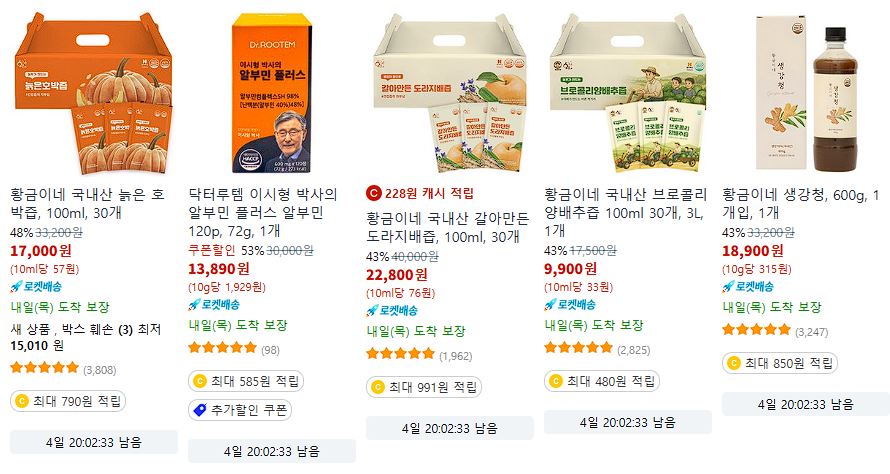
Task: Click coin icon in 최대 480원 적립 badge
Action: pyautogui.click(x=556, y=381)
